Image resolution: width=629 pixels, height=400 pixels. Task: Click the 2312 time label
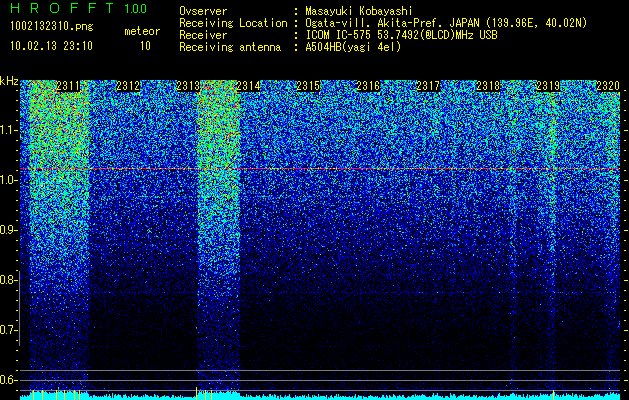pyautogui.click(x=128, y=86)
